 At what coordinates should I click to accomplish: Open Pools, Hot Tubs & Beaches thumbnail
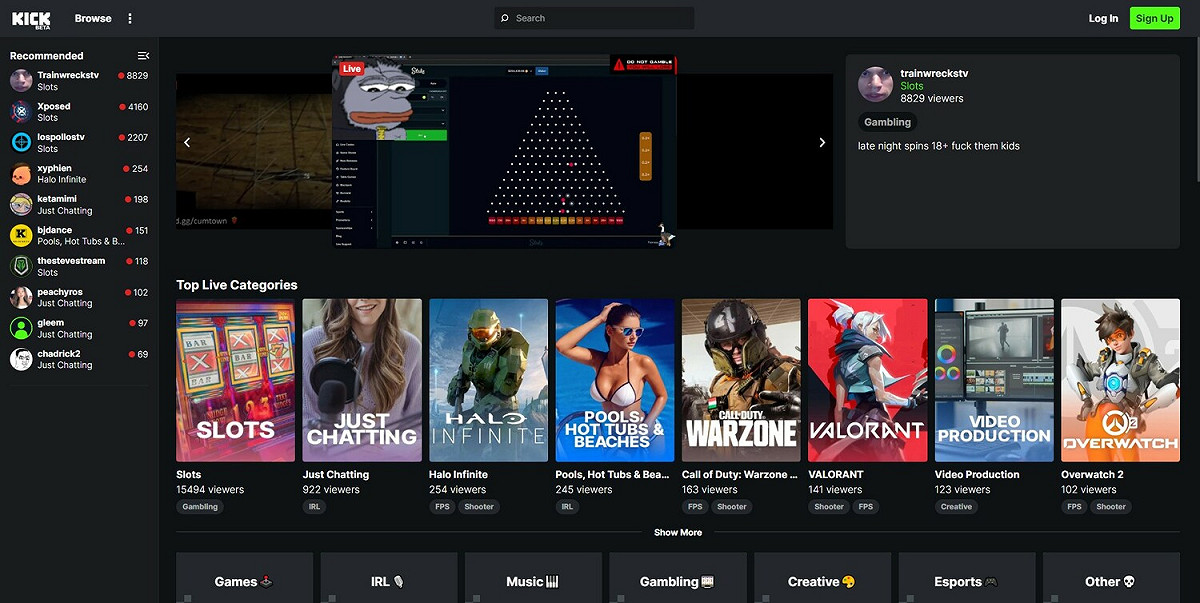[615, 380]
